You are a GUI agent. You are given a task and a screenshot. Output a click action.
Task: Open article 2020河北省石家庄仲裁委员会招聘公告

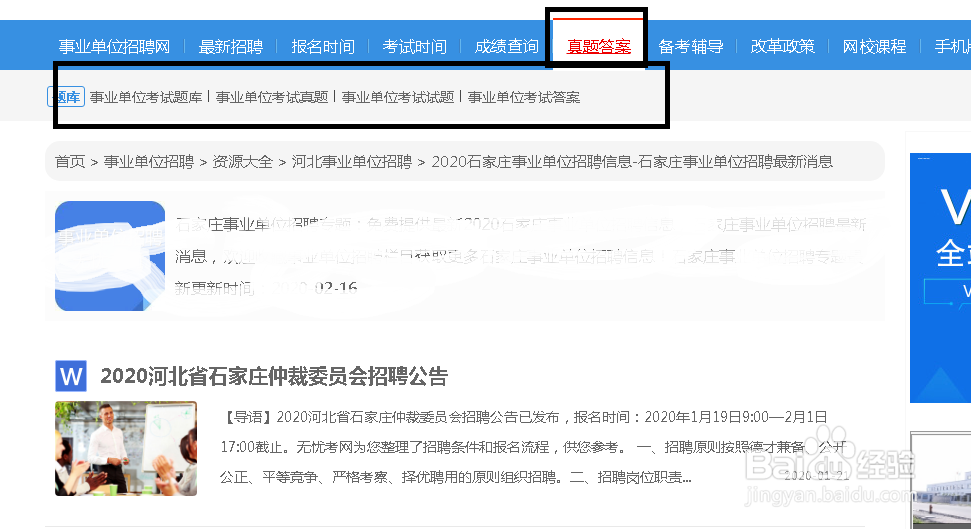coord(274,376)
